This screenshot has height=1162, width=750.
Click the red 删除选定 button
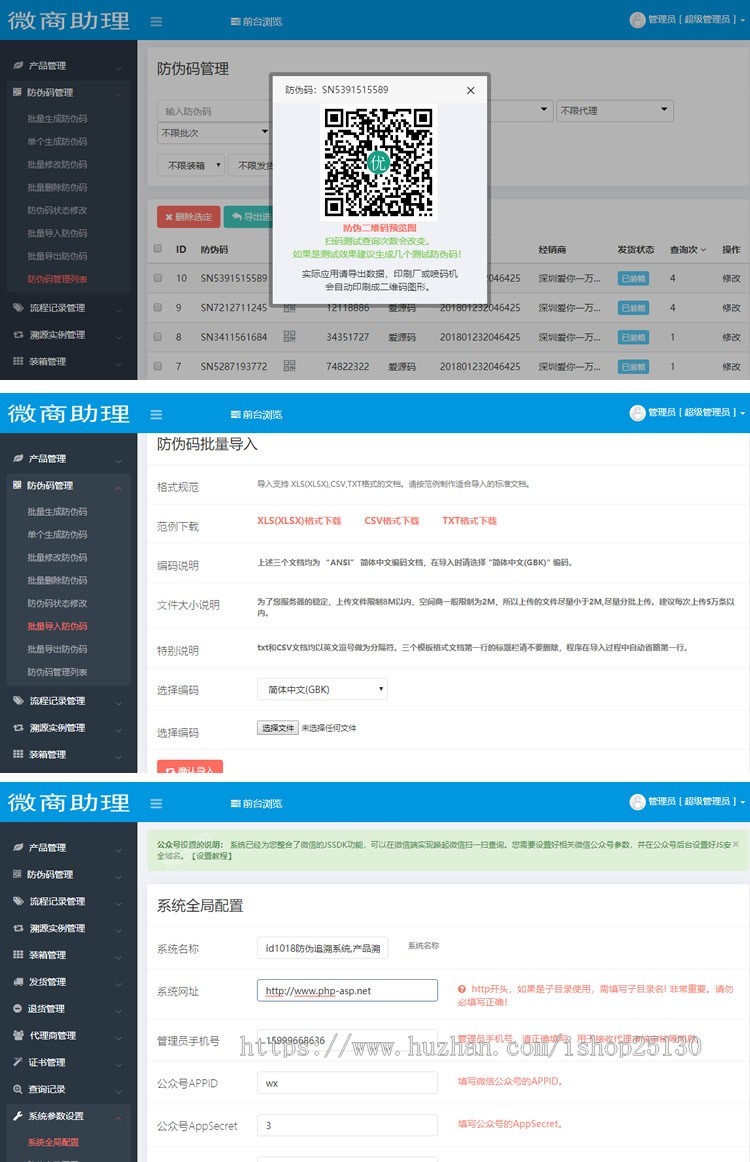(188, 216)
